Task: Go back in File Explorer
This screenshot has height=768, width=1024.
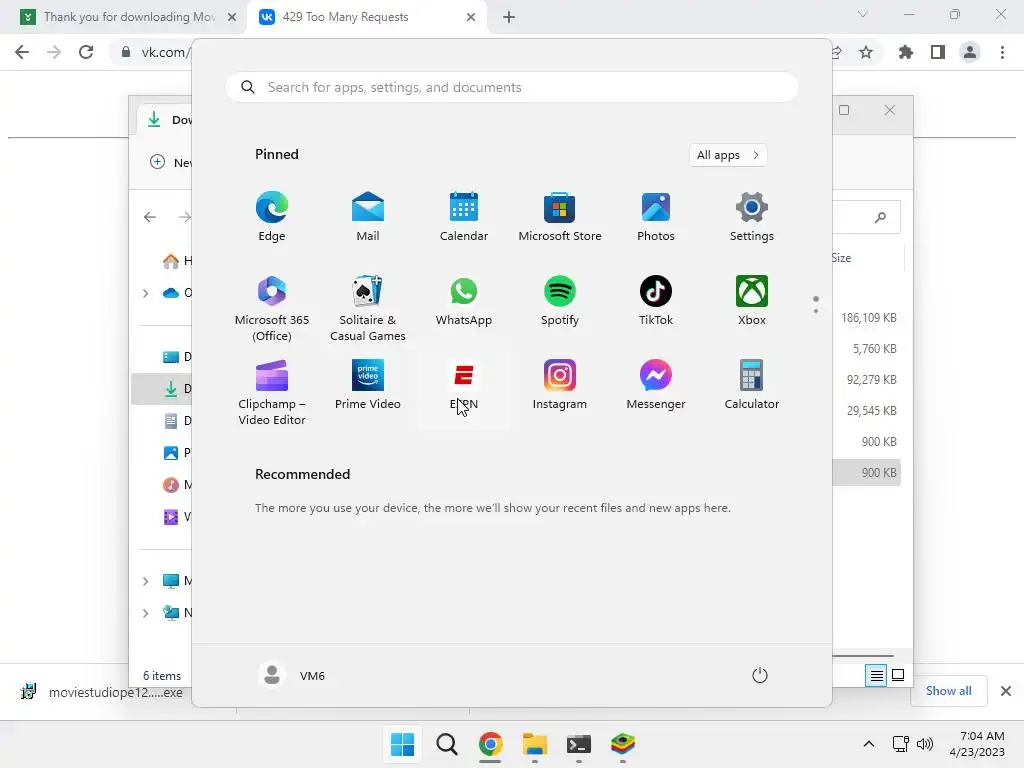Action: tap(150, 217)
